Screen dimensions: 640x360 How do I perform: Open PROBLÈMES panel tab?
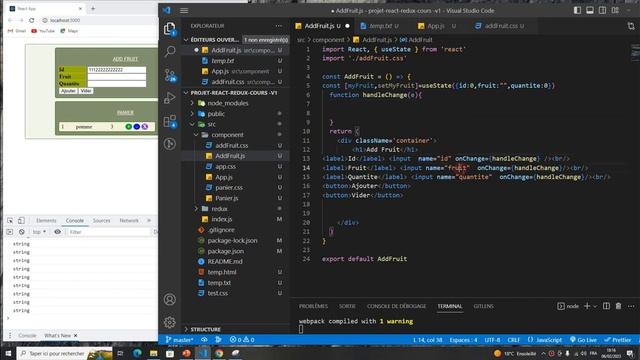pyautogui.click(x=313, y=306)
